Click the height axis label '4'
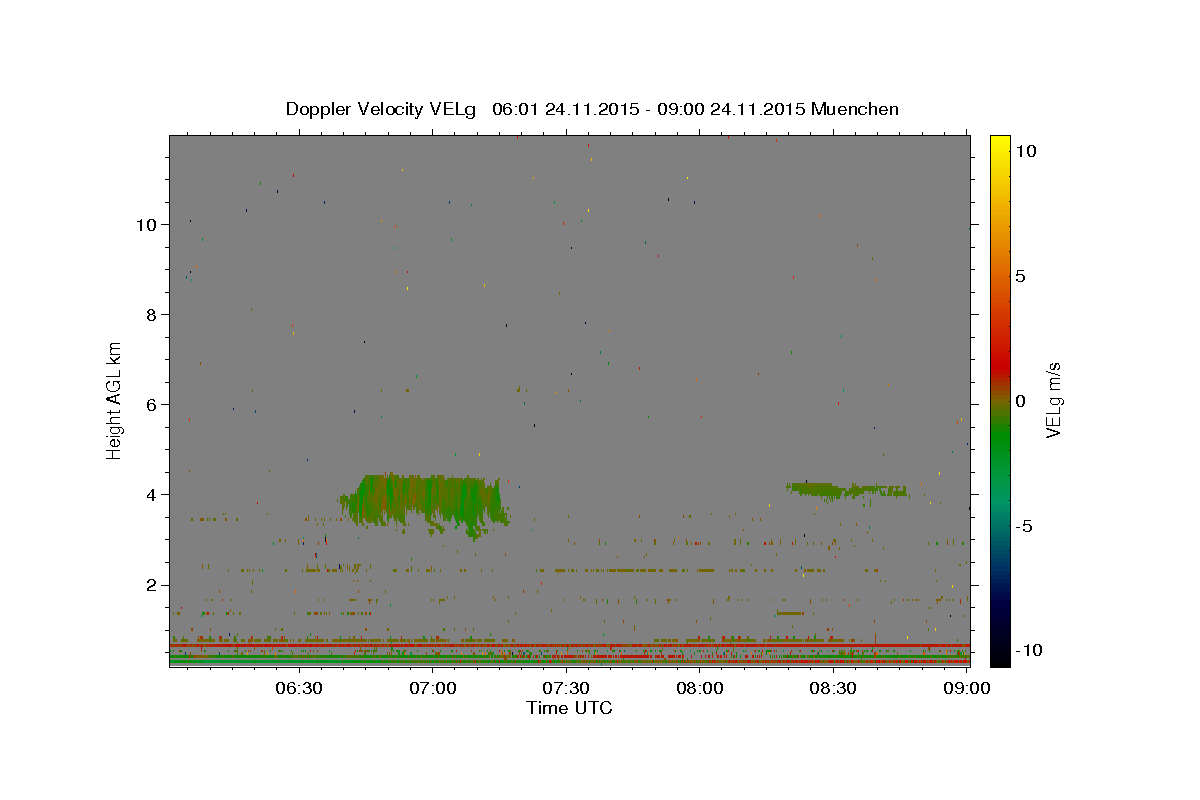Viewport: 1200px width, 800px height. (151, 494)
